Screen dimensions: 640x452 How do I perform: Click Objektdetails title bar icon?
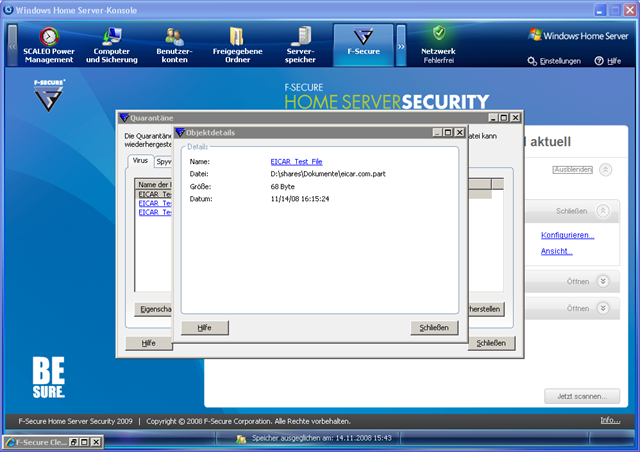[x=180, y=132]
